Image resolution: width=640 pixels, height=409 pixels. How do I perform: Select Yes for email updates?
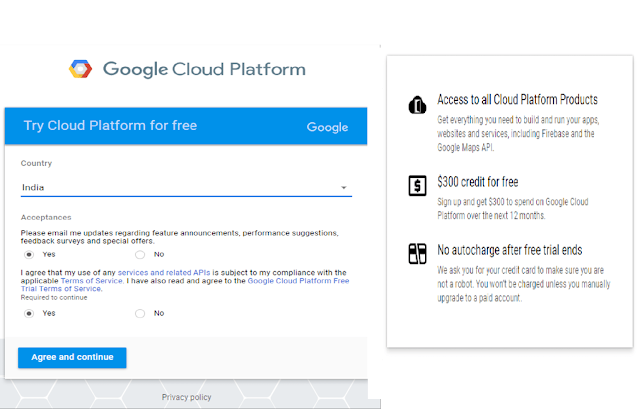click(x=28, y=254)
